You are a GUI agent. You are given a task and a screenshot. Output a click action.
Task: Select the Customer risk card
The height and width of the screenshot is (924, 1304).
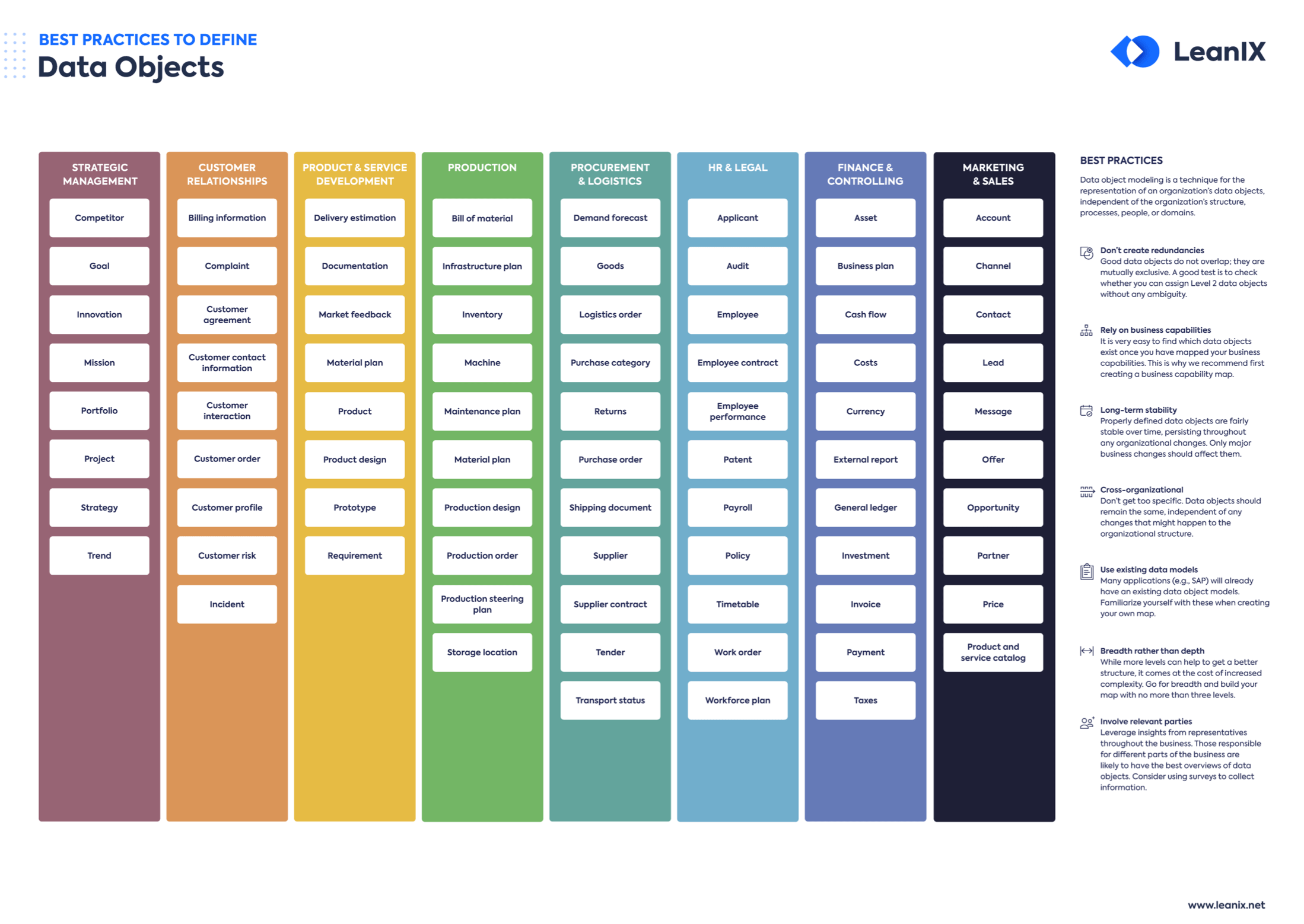227,555
